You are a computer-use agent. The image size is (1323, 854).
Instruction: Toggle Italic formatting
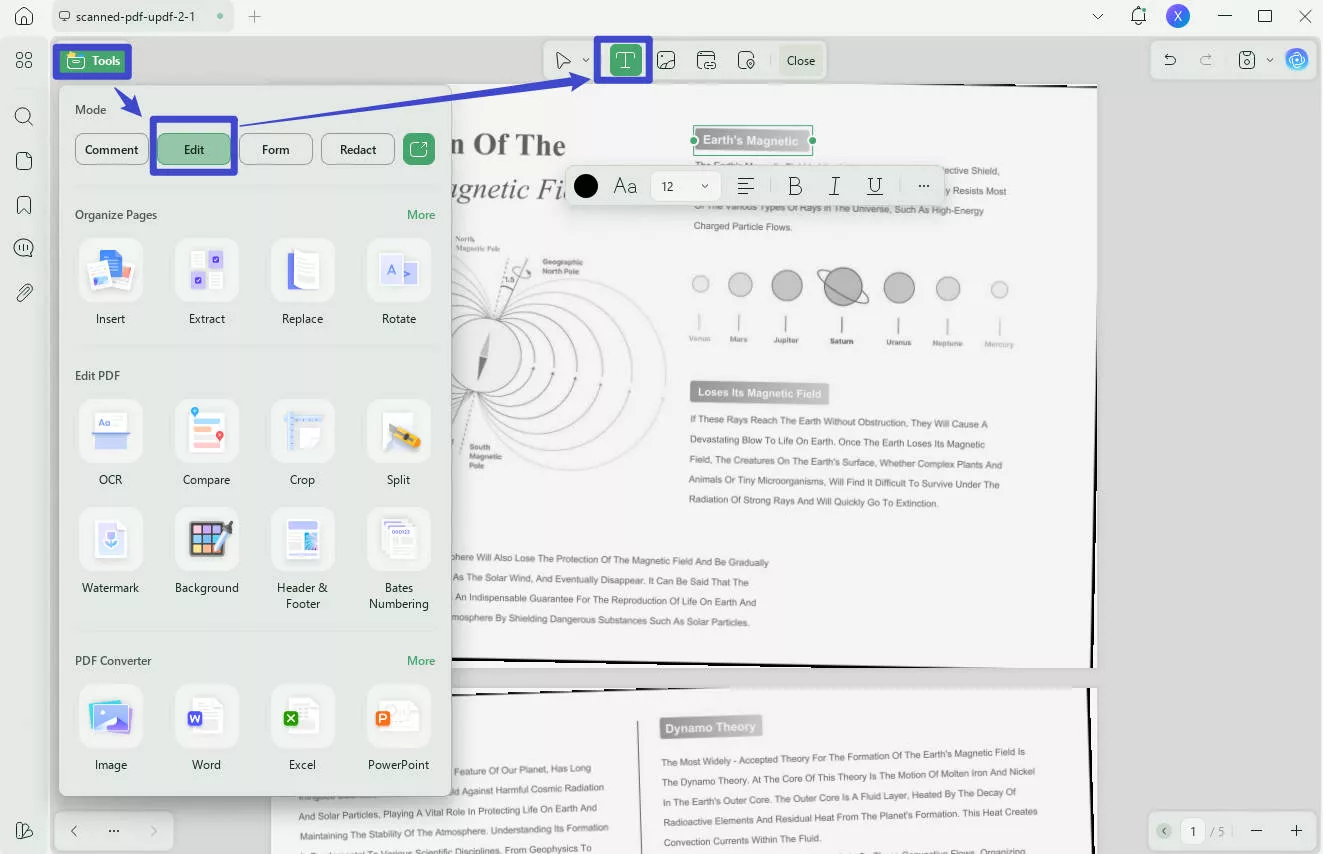coord(834,186)
